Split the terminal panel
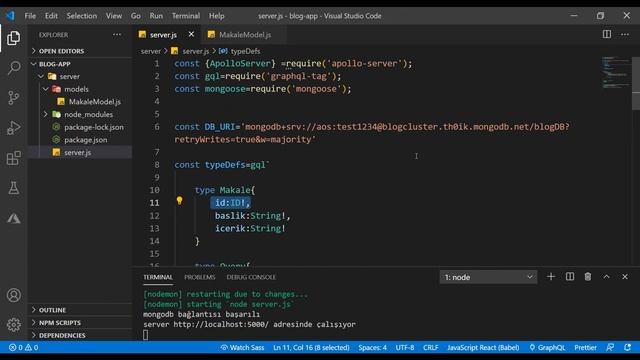Viewport: 640px width, 360px height. 570,277
